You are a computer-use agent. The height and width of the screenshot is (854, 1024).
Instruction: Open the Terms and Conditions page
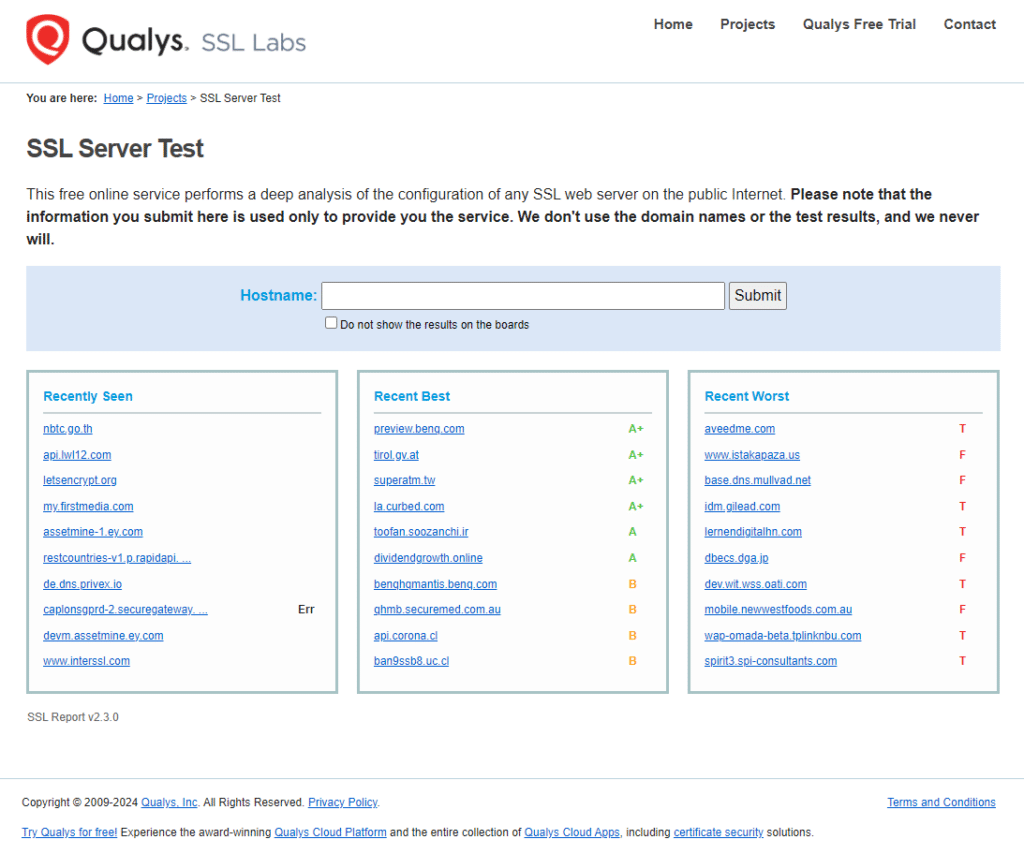941,802
